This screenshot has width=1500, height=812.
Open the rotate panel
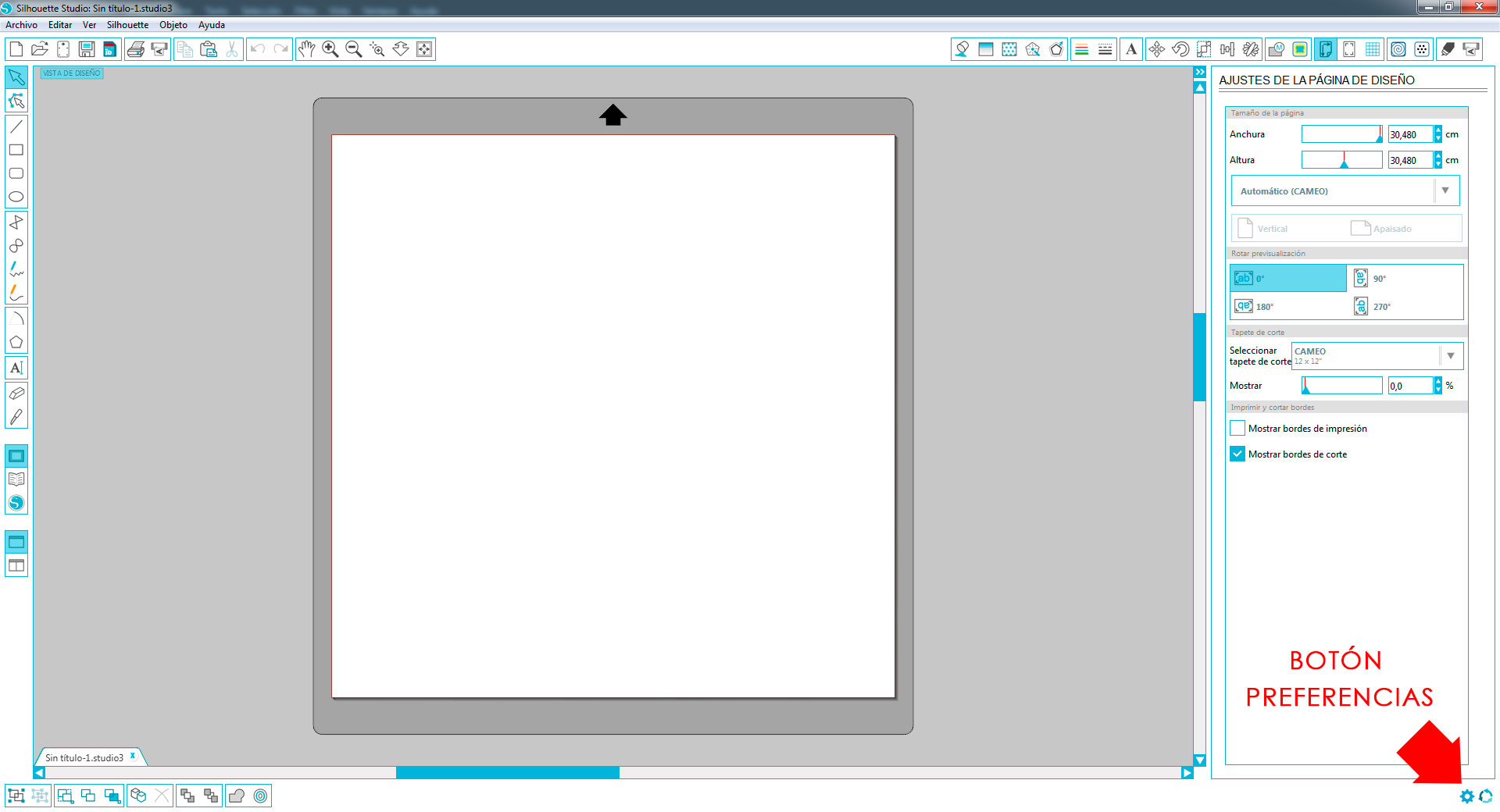1180,49
